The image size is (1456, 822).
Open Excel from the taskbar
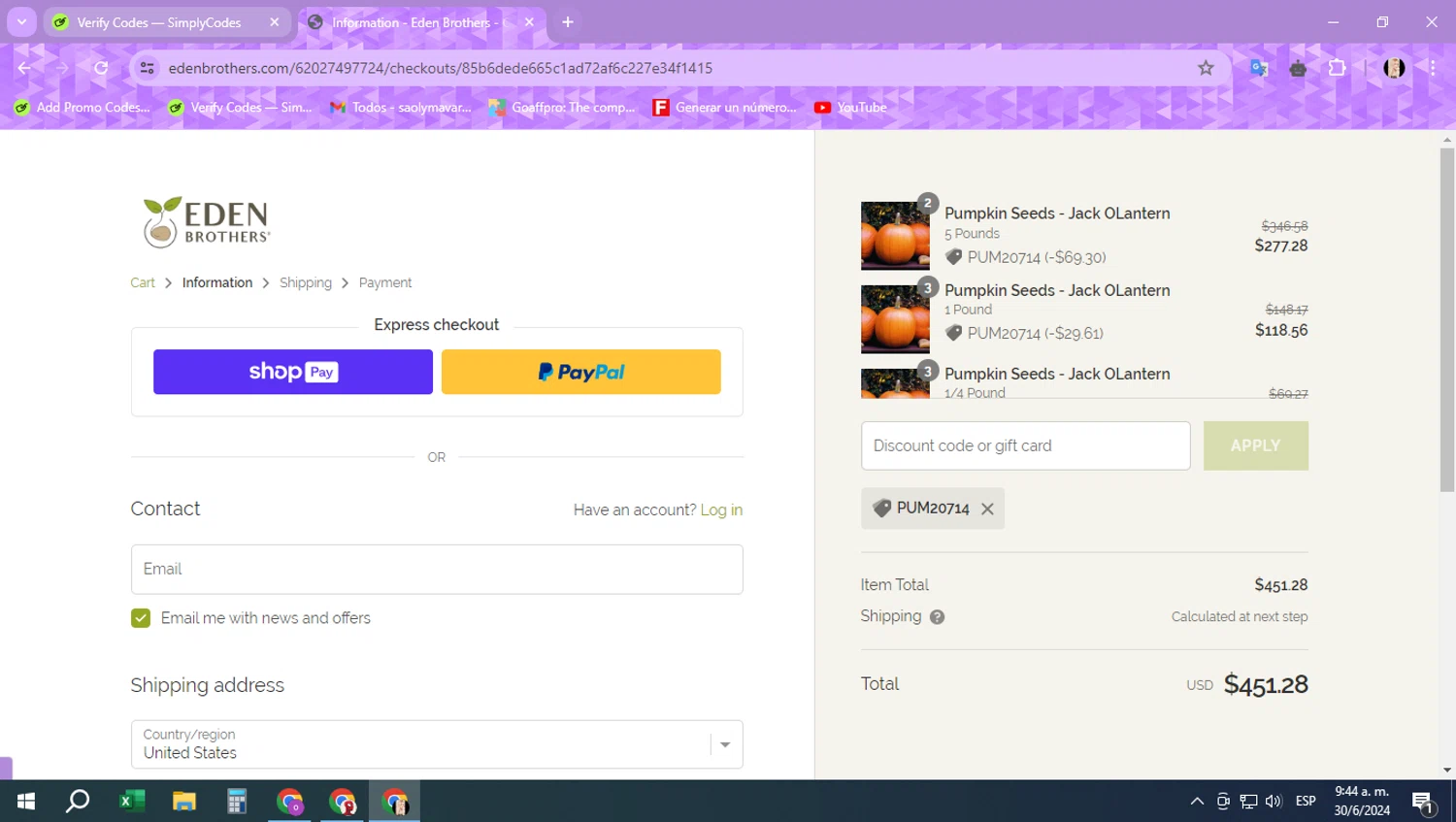click(x=131, y=801)
